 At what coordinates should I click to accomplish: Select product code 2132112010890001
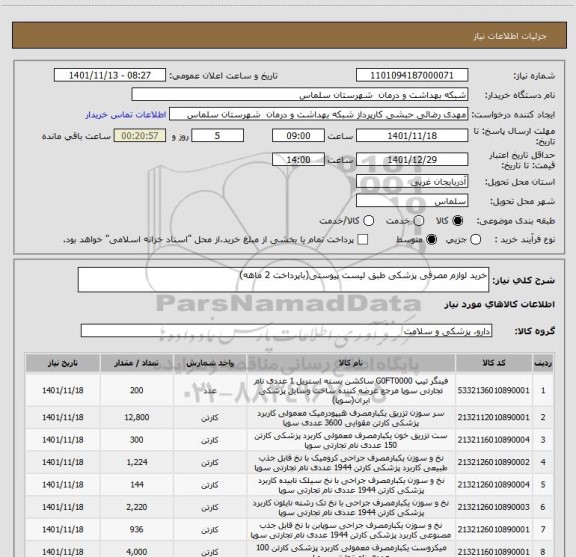click(x=494, y=417)
